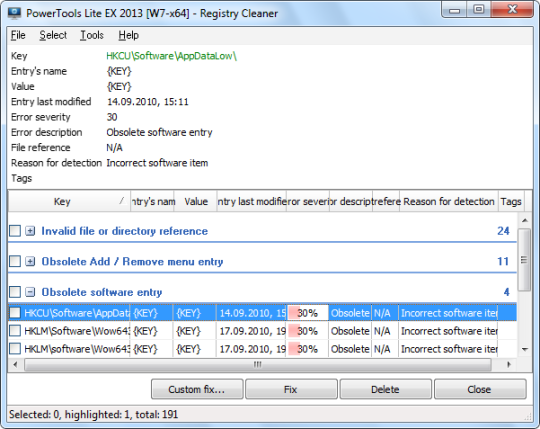Minimize the Registry Cleaner window
The height and width of the screenshot is (429, 540).
click(x=454, y=10)
